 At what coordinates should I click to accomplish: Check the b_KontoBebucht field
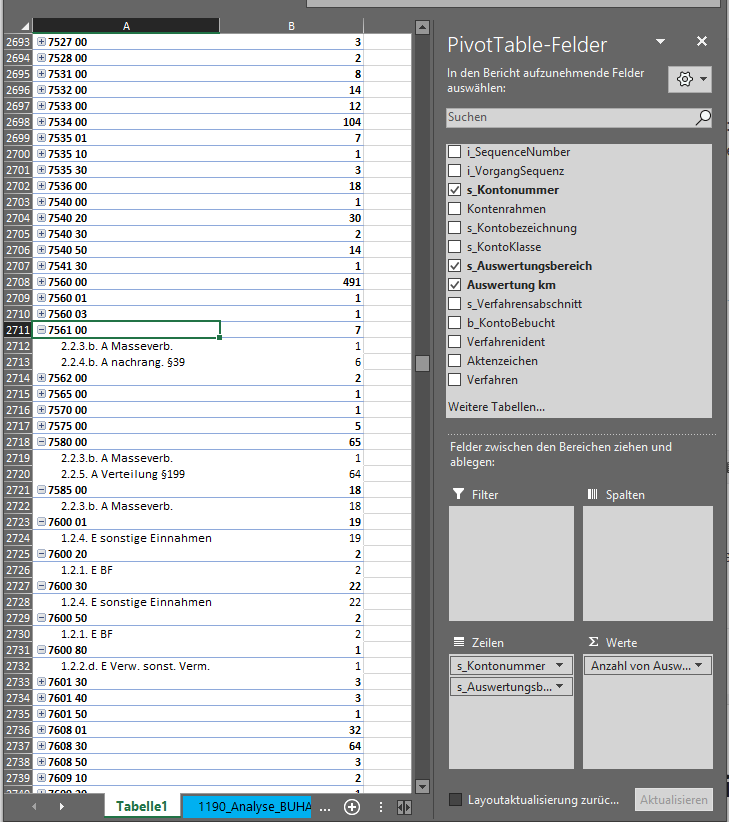coord(455,323)
